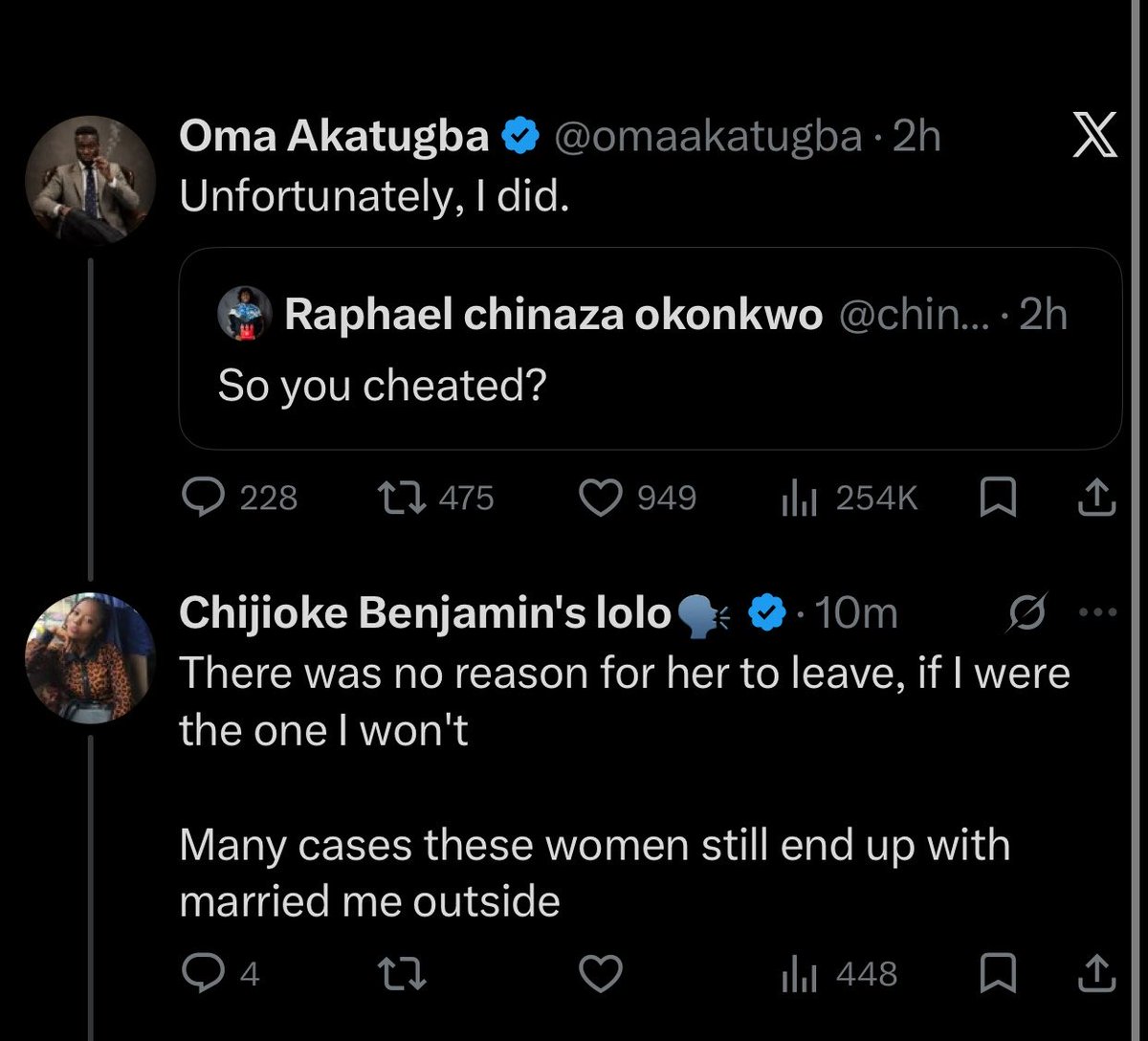Open quoted tweet by Raphael chinaza okonkwo
This screenshot has height=1041, width=1148.
point(651,349)
